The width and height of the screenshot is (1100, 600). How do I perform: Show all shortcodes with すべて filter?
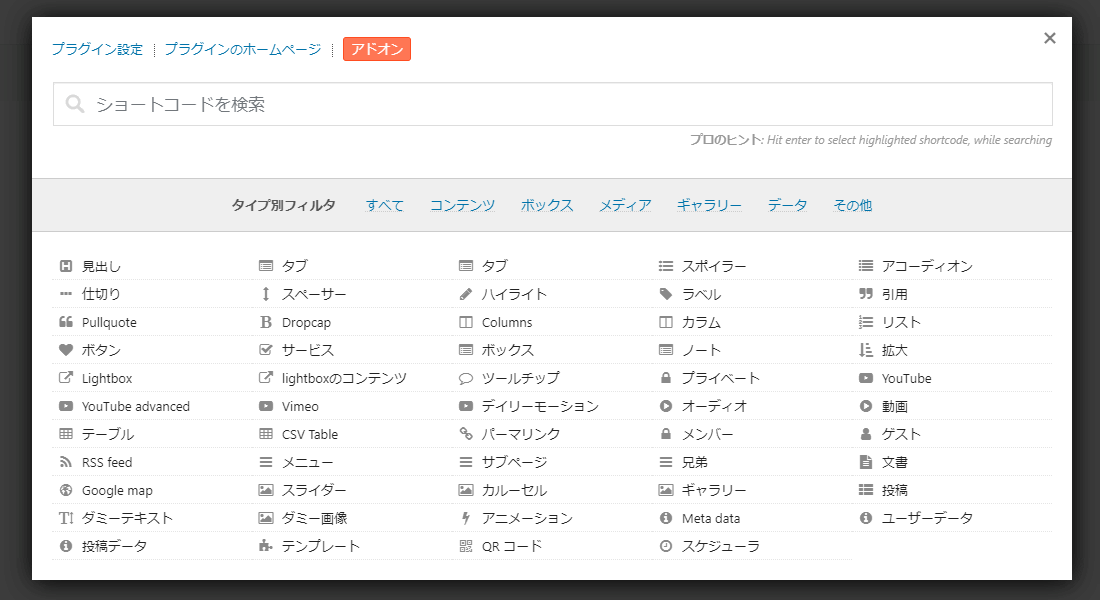(x=385, y=205)
